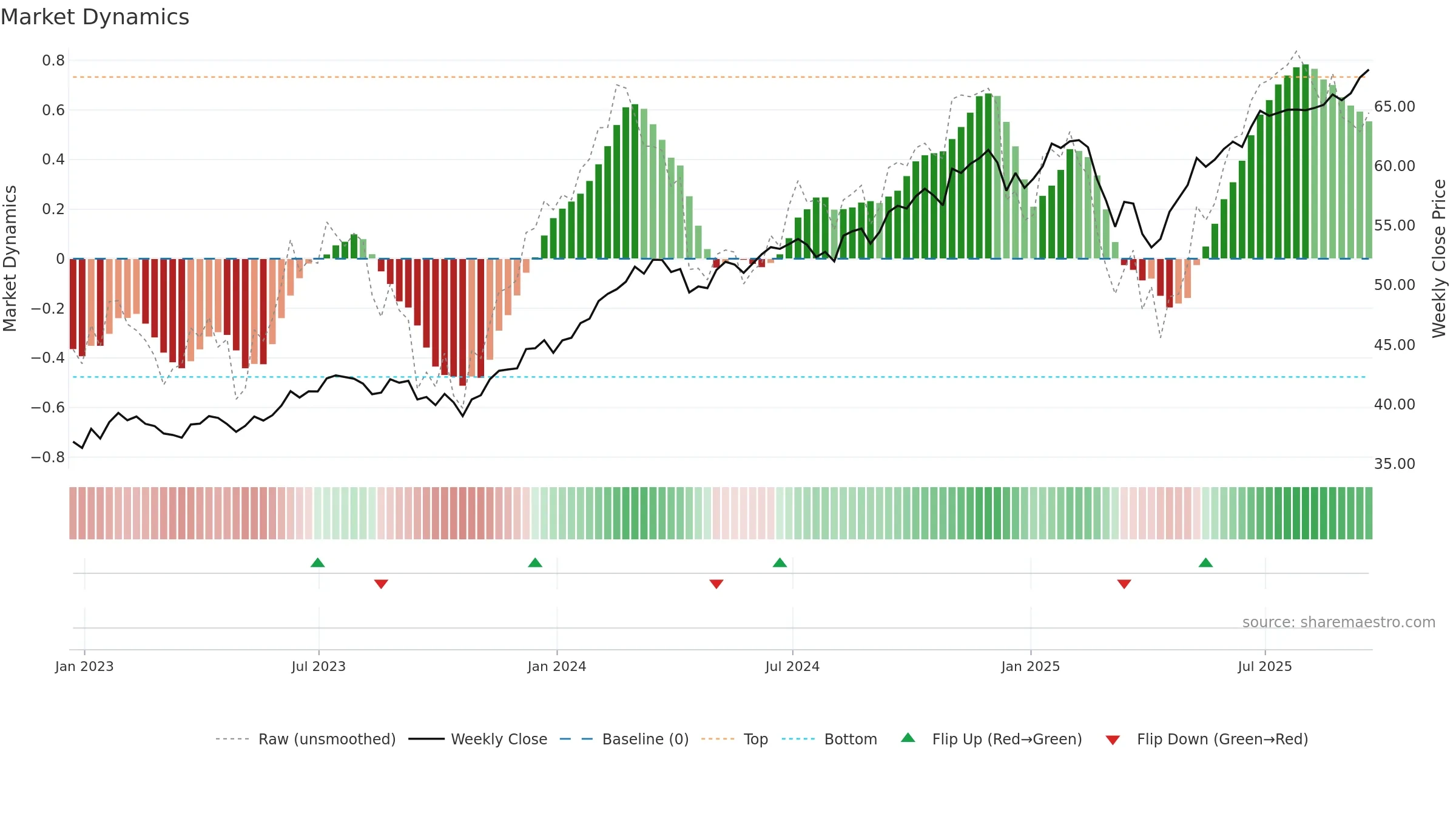This screenshot has height=819, width=1456.
Task: Click the Jul 2023 x-axis label
Action: (318, 666)
